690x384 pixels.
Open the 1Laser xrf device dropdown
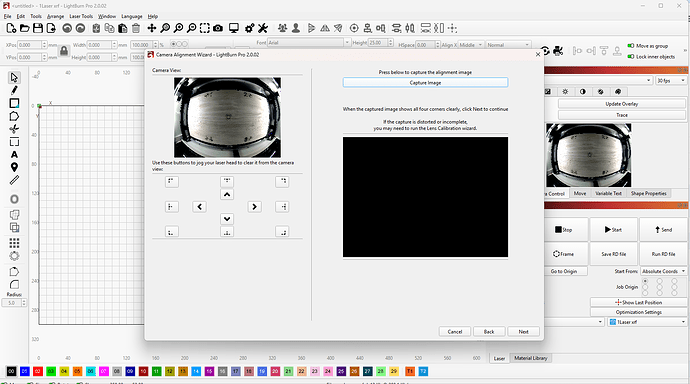click(x=647, y=322)
